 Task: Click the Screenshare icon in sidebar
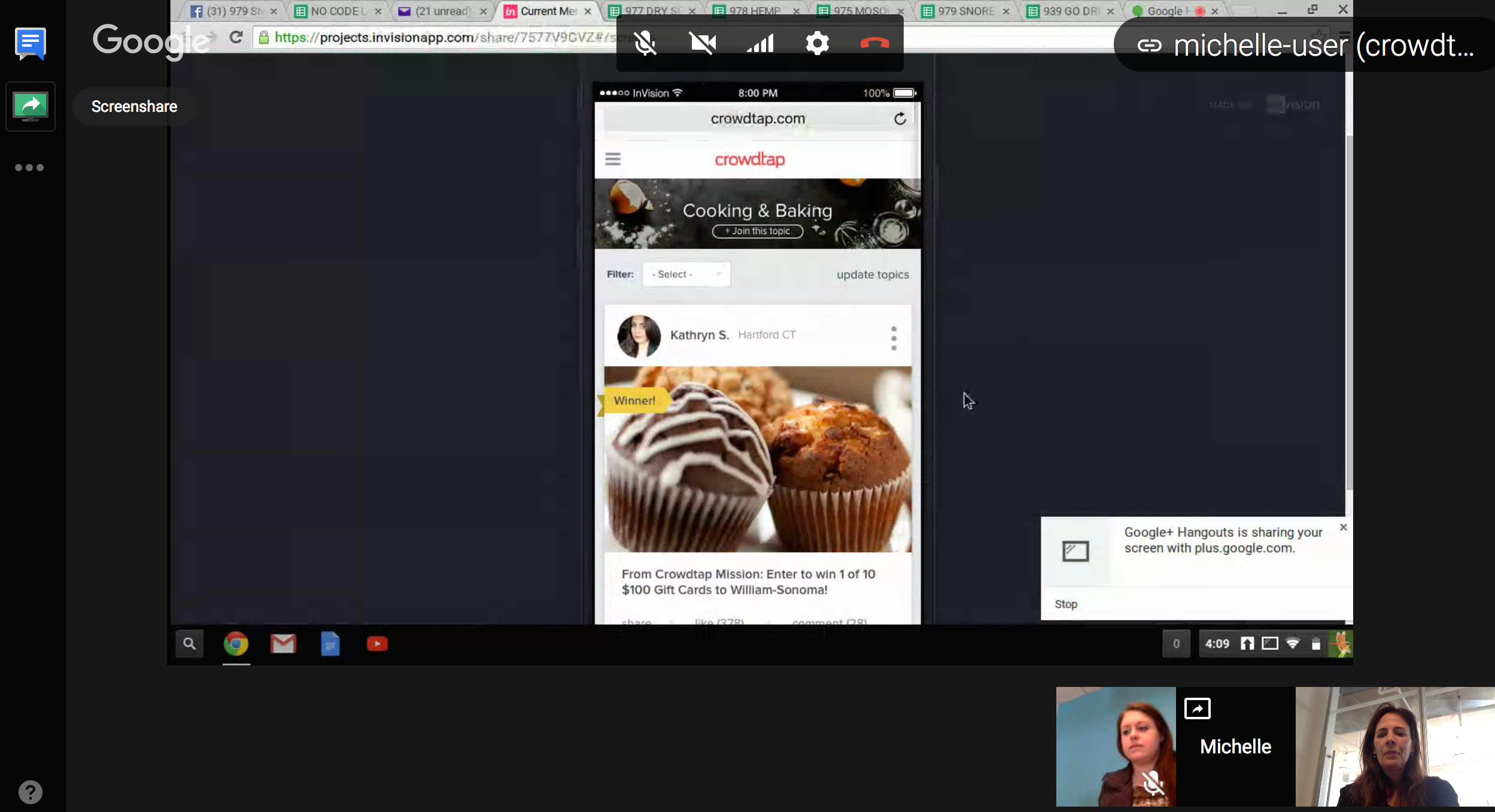31,107
